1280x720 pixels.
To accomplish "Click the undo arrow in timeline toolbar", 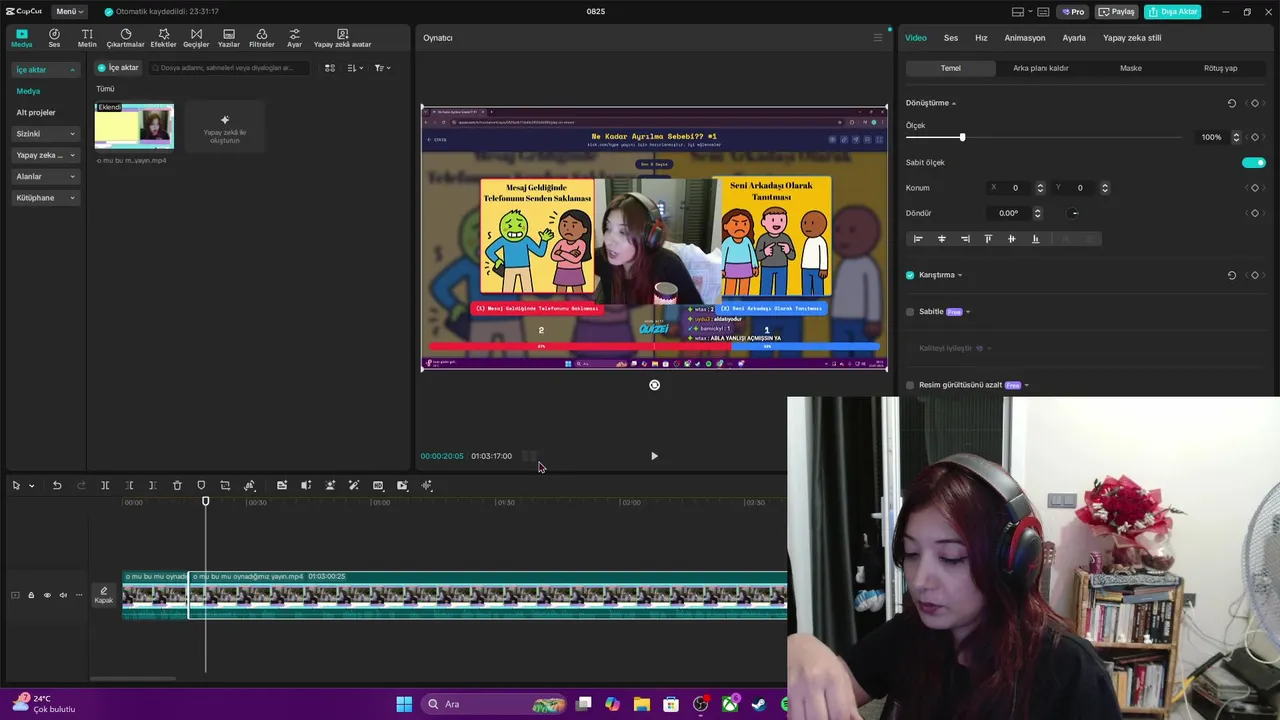I will 57,485.
